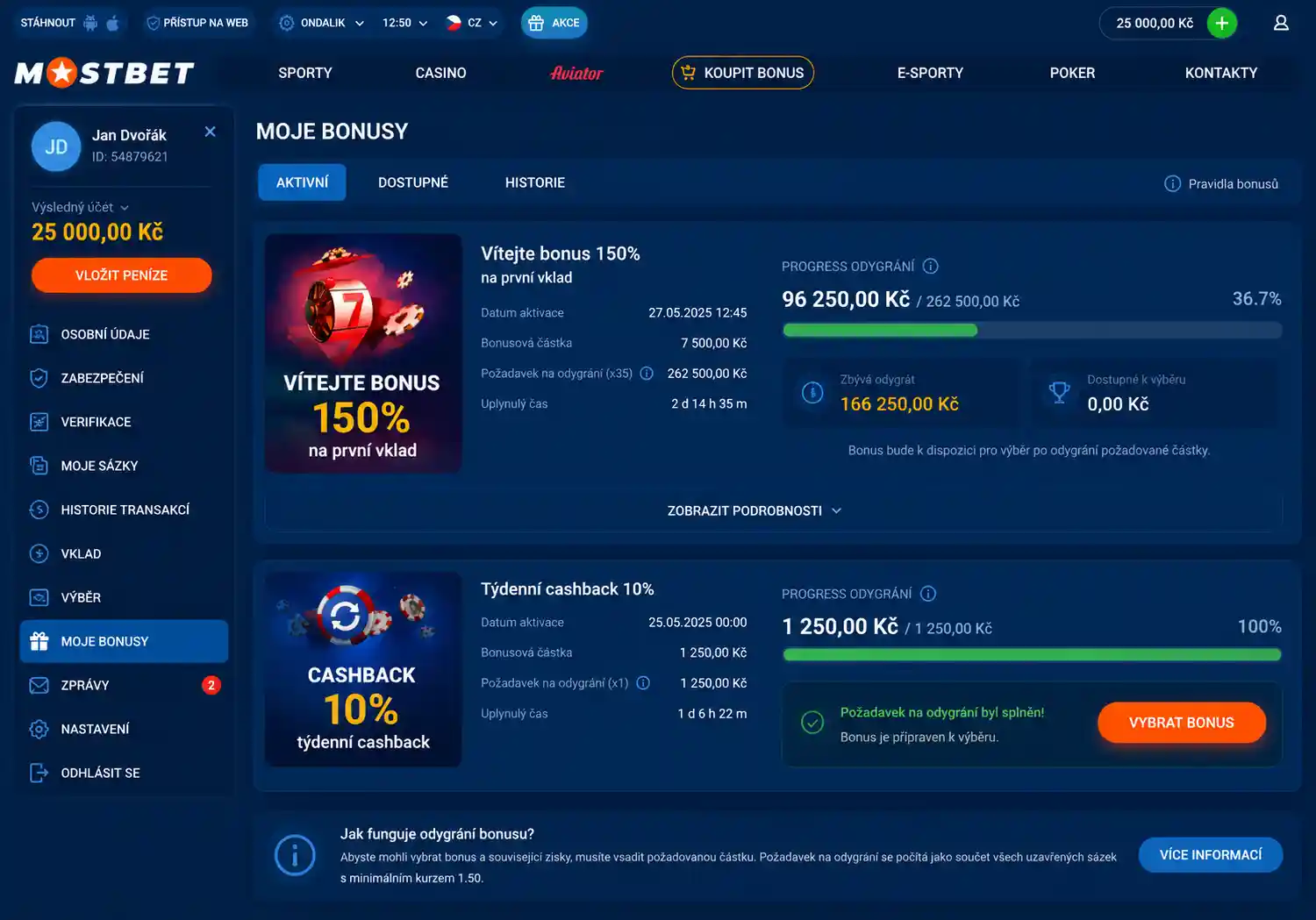Click the green plus deposit icon

pyautogui.click(x=1221, y=23)
